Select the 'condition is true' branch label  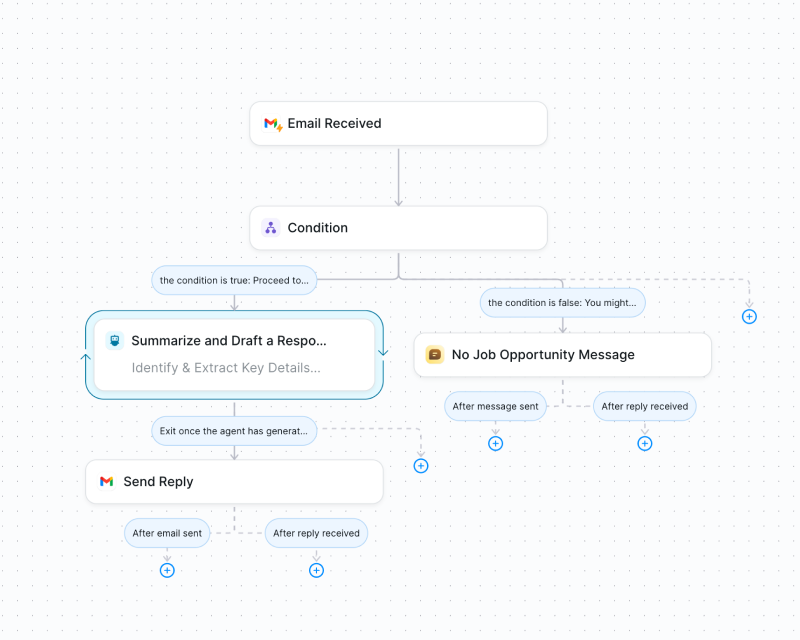[234, 280]
